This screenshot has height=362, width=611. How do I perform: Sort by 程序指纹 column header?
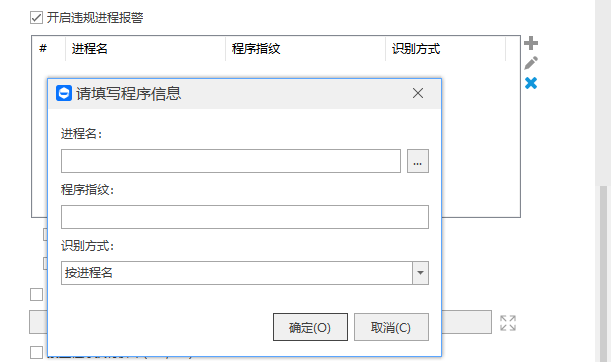[x=305, y=49]
